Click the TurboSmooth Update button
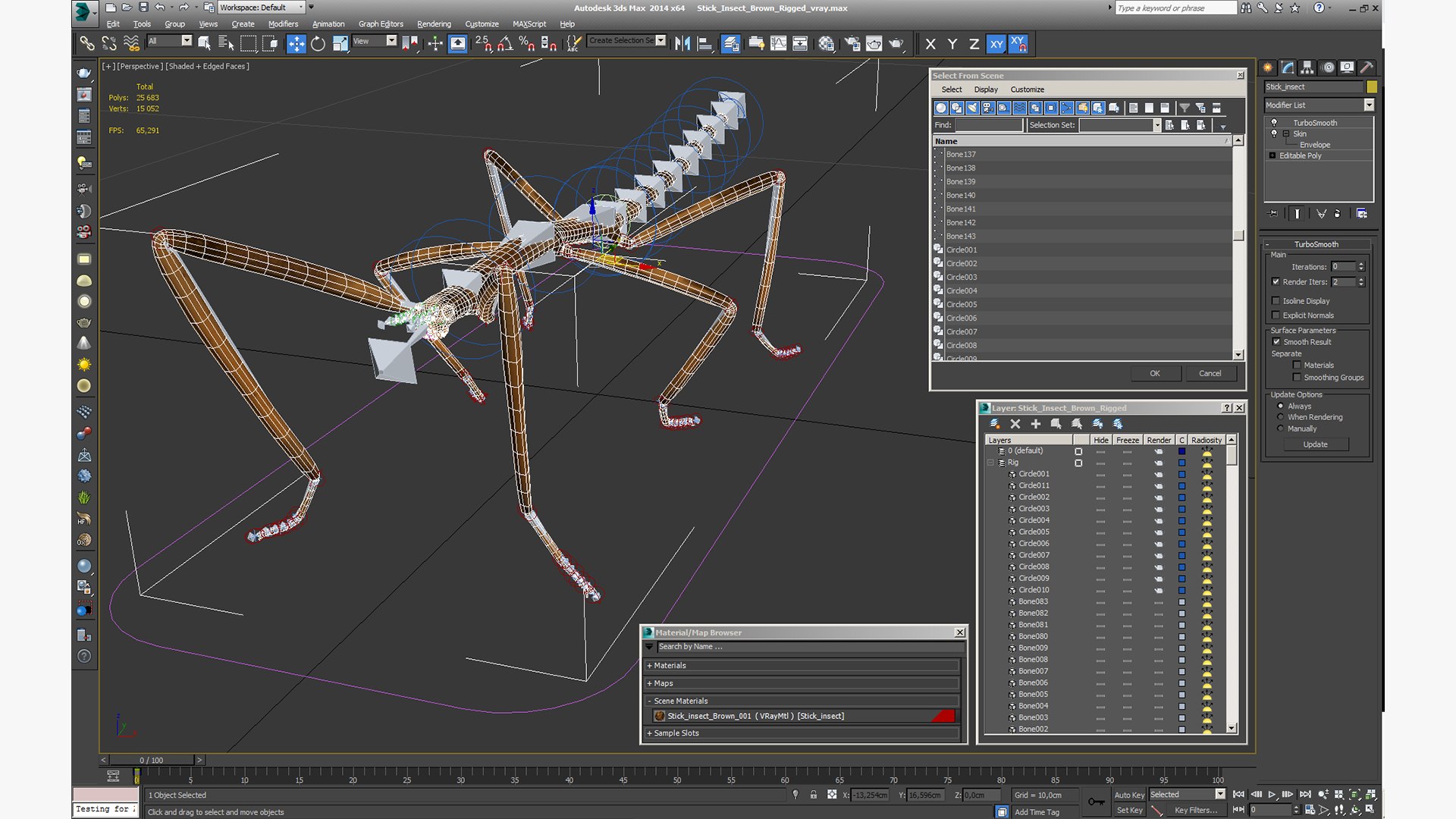The image size is (1456, 819). click(1315, 444)
